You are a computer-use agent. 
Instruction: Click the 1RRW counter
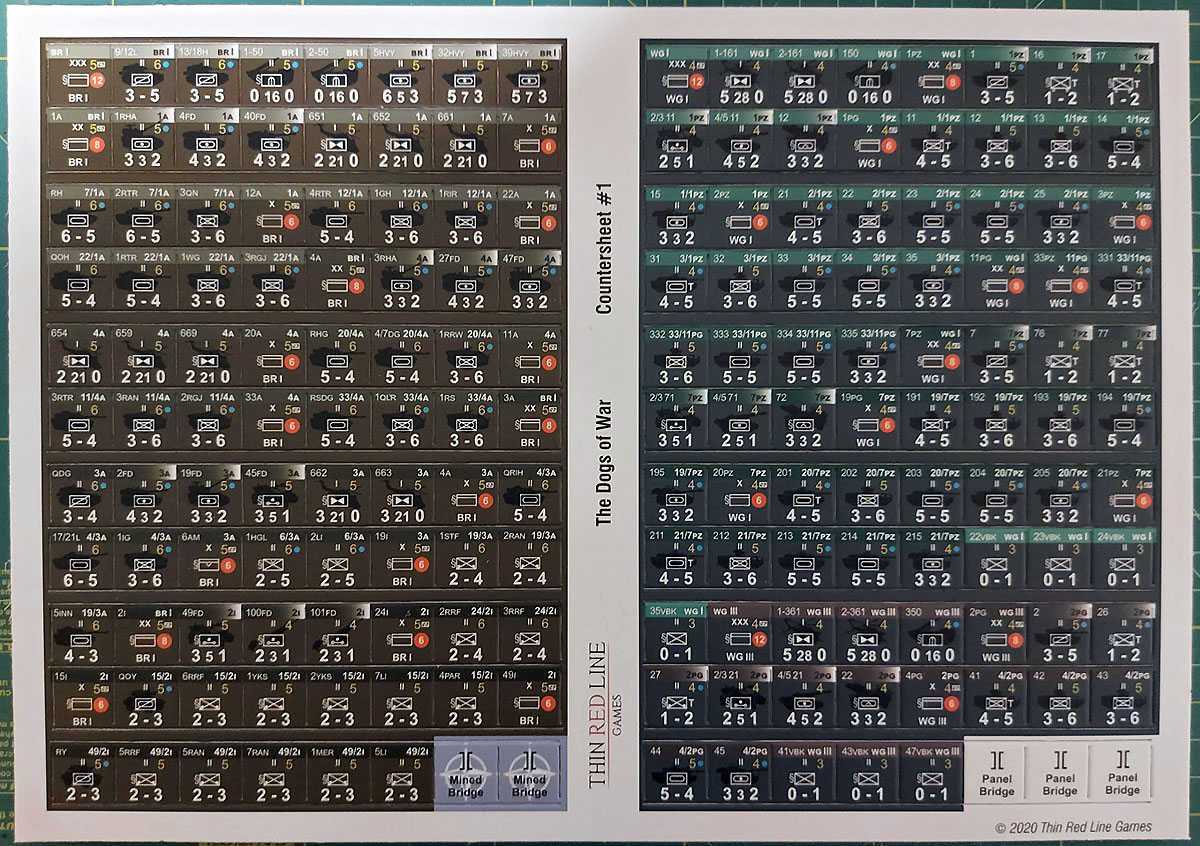coord(465,356)
